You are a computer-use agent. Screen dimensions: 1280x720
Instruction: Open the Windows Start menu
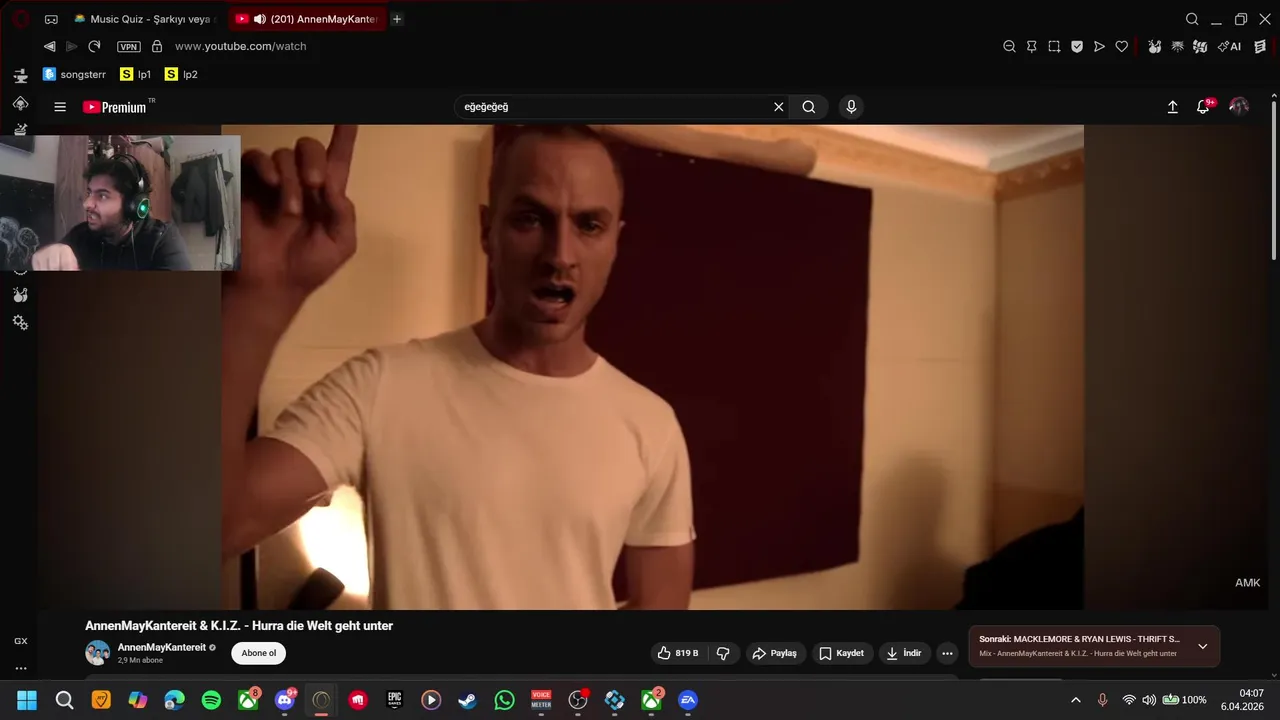click(x=27, y=700)
